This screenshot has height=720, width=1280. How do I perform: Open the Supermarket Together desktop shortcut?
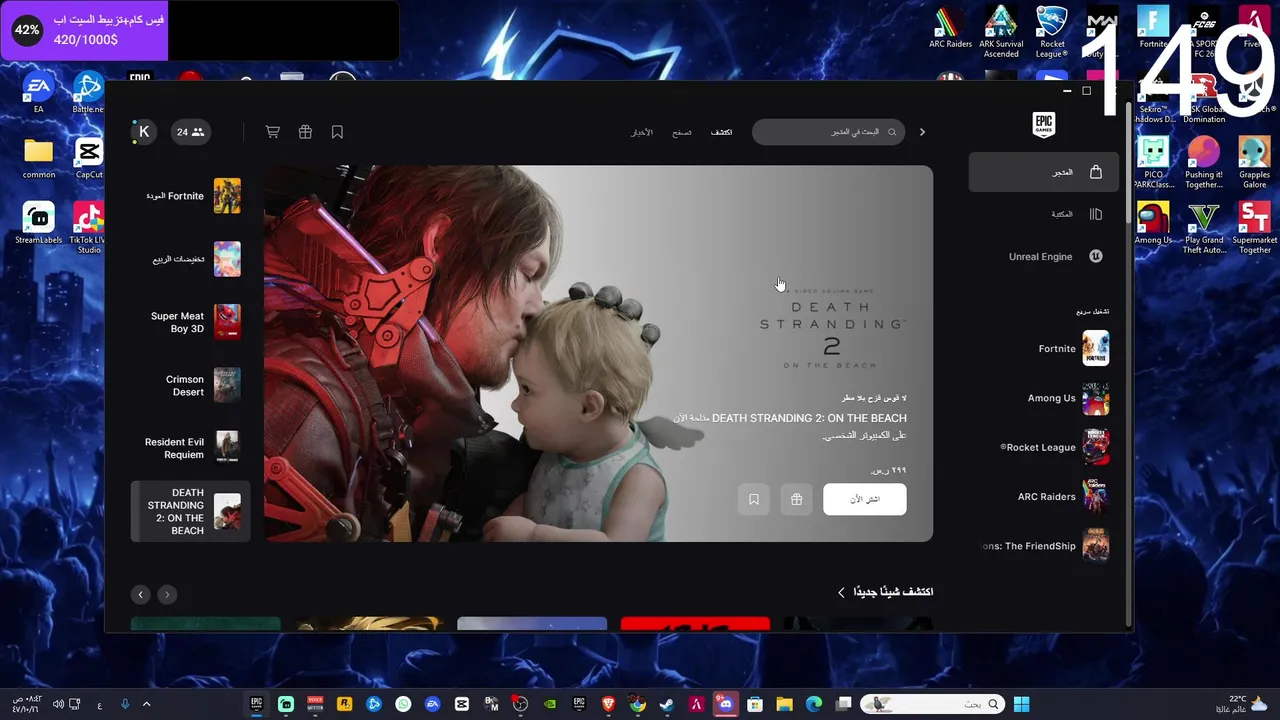1254,229
